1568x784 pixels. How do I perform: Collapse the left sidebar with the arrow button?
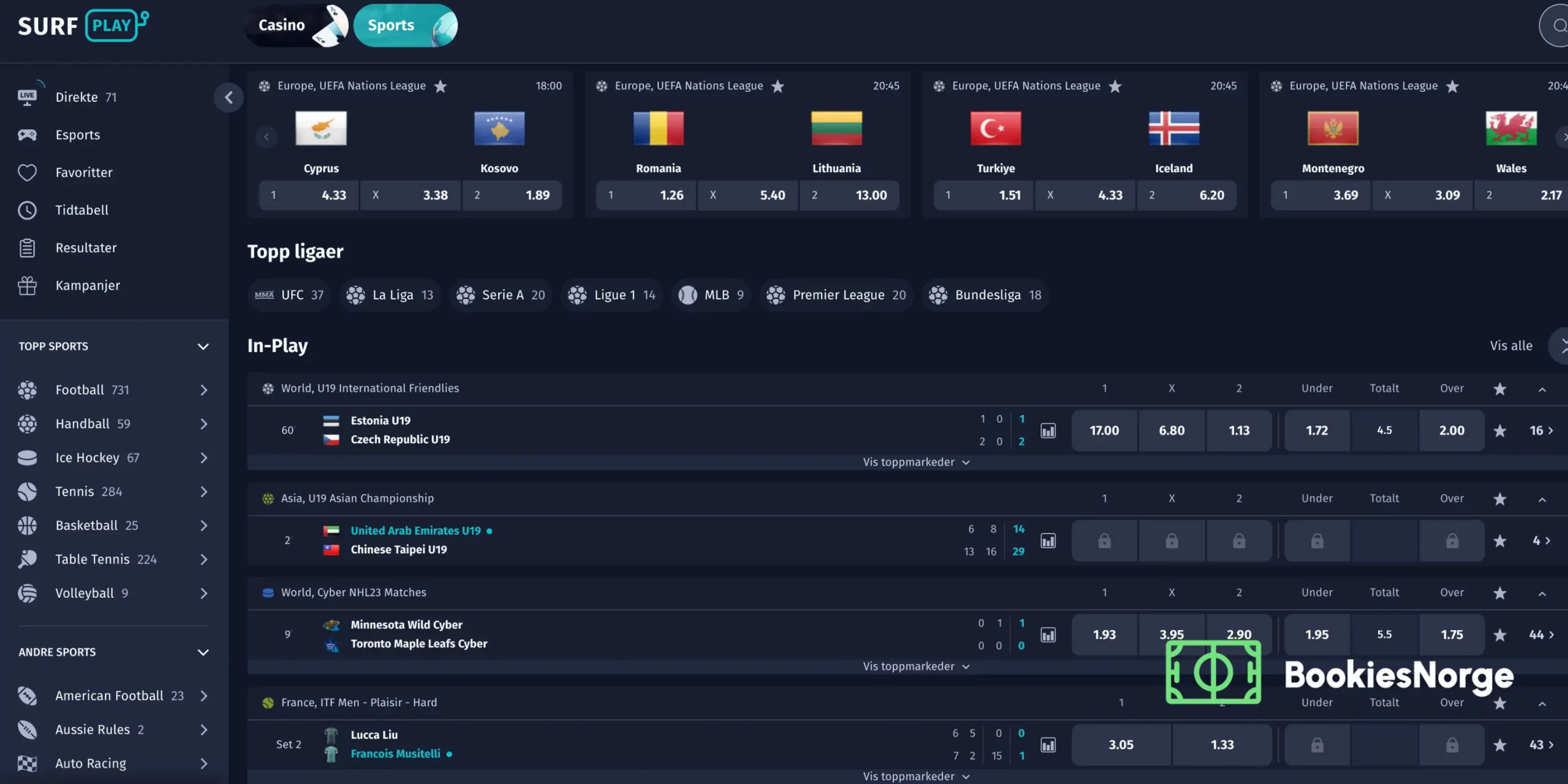pos(228,97)
